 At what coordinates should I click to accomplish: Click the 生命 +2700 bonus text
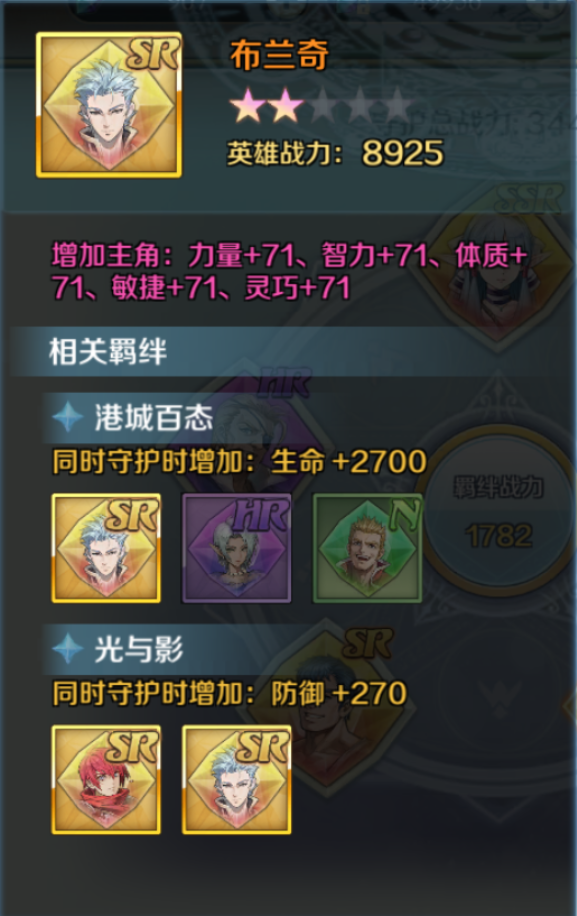point(349,462)
